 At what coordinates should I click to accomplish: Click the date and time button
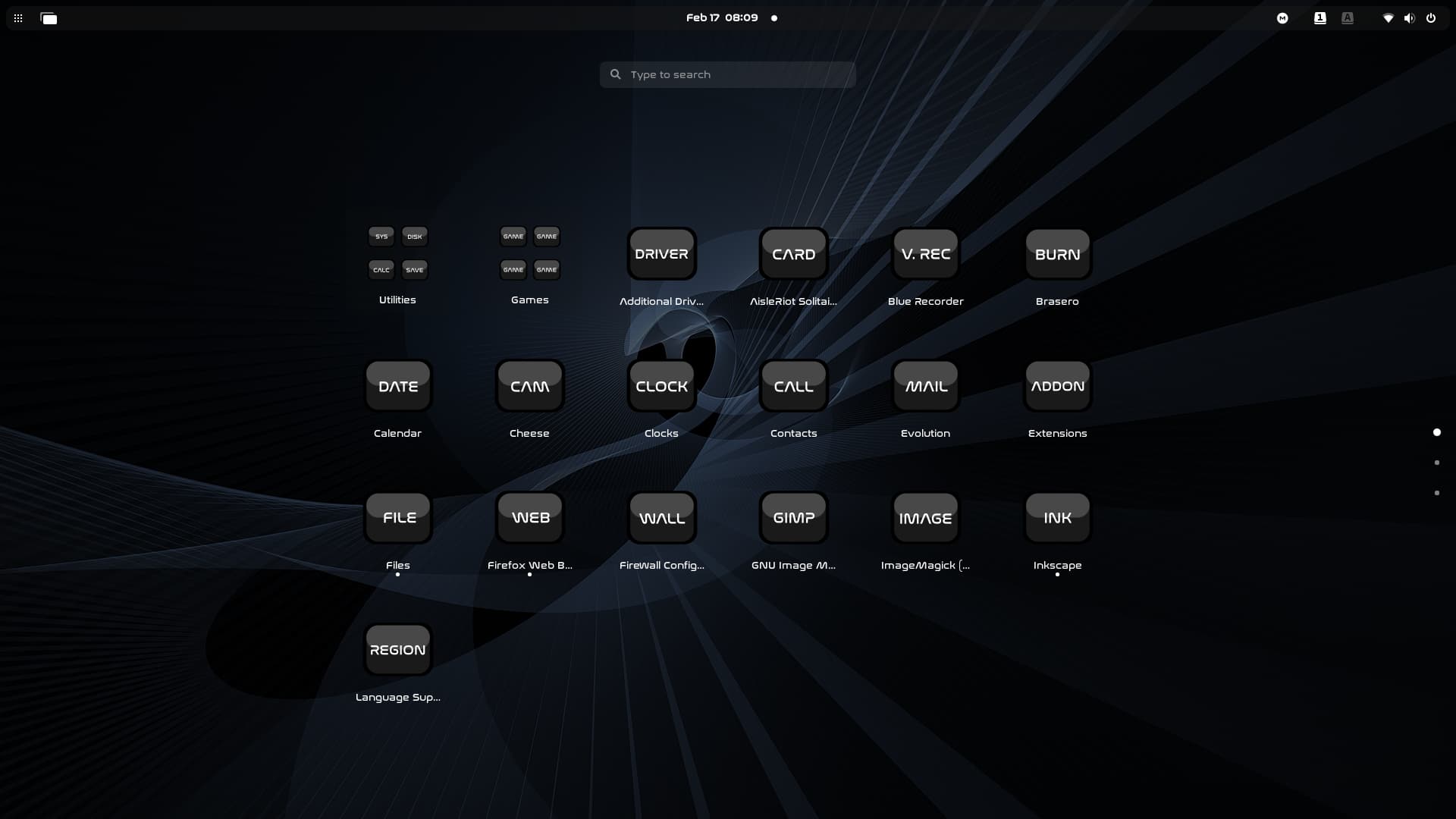pos(722,18)
